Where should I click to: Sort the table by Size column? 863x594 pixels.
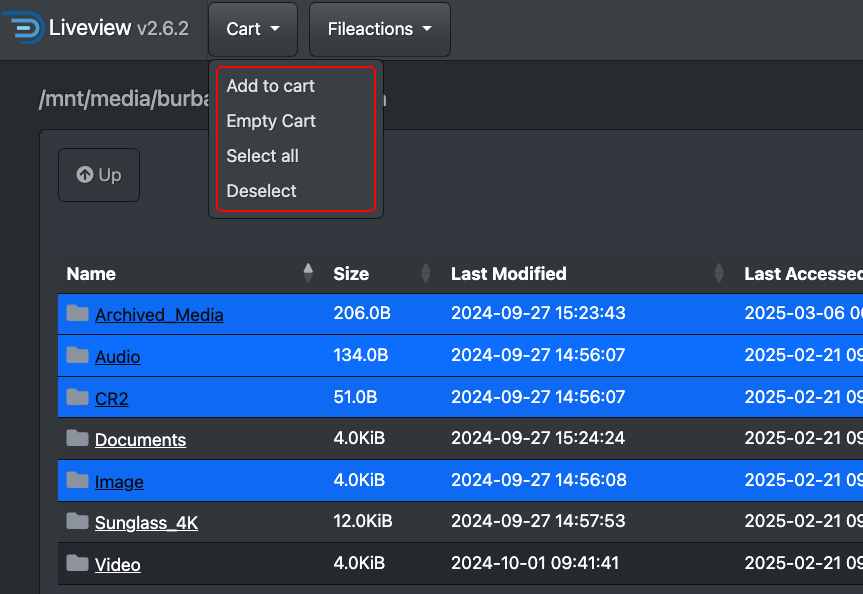tap(351, 273)
